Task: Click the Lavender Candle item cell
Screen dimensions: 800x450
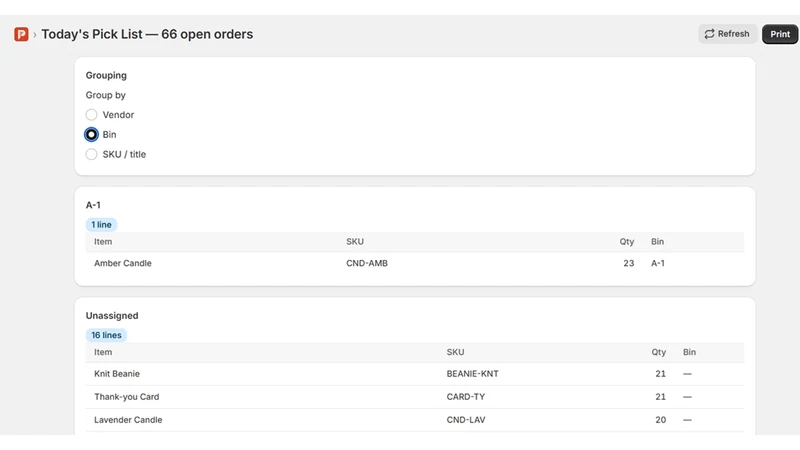Action: (x=128, y=420)
